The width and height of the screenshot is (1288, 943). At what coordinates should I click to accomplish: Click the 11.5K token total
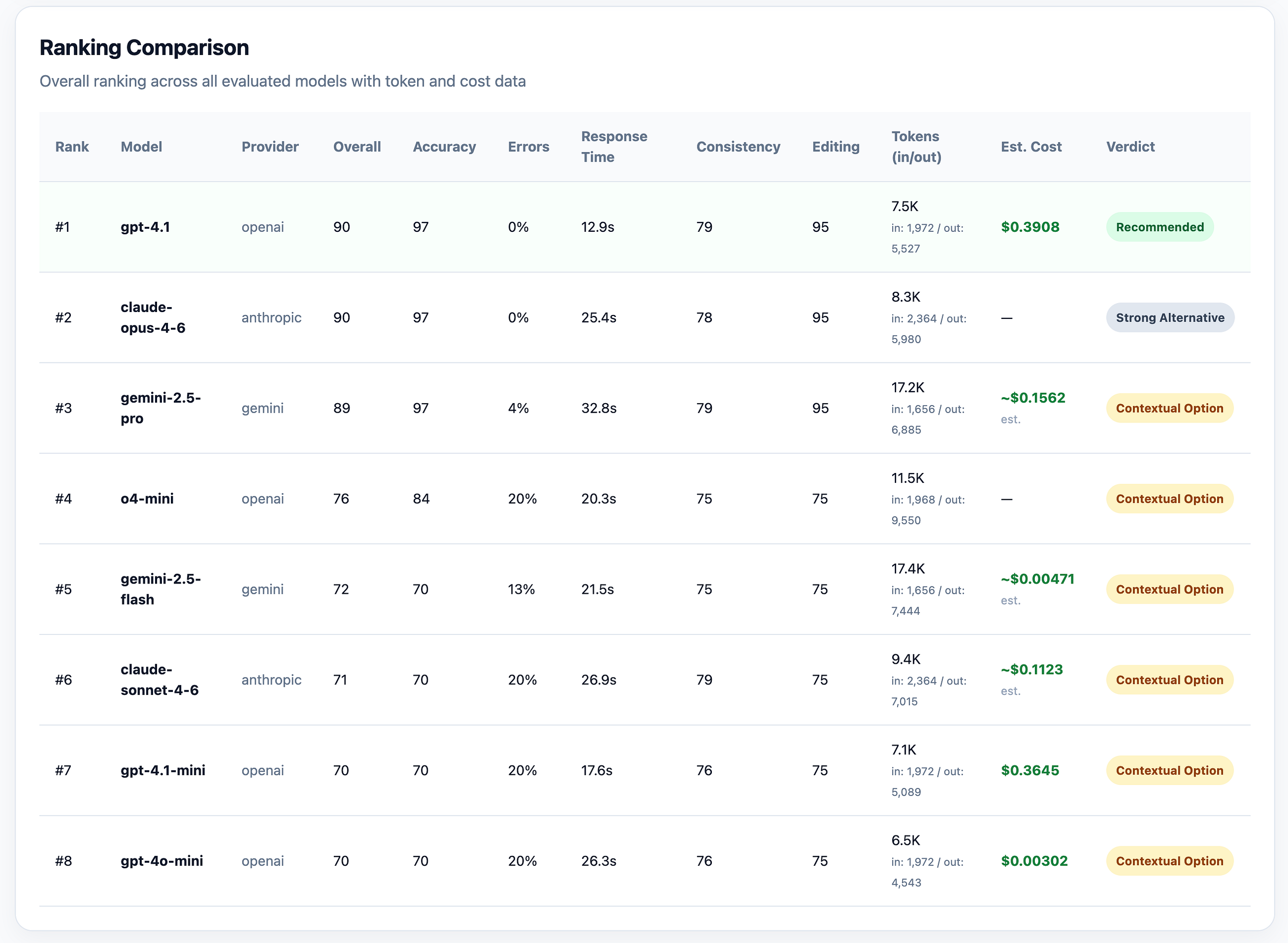tap(908, 478)
